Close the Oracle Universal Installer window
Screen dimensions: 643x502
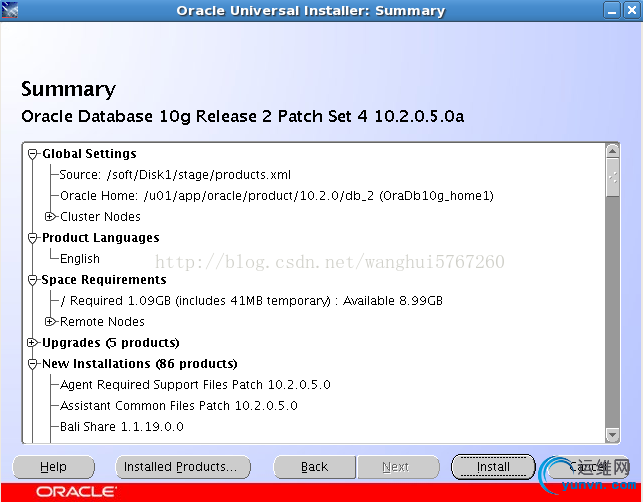coord(632,10)
